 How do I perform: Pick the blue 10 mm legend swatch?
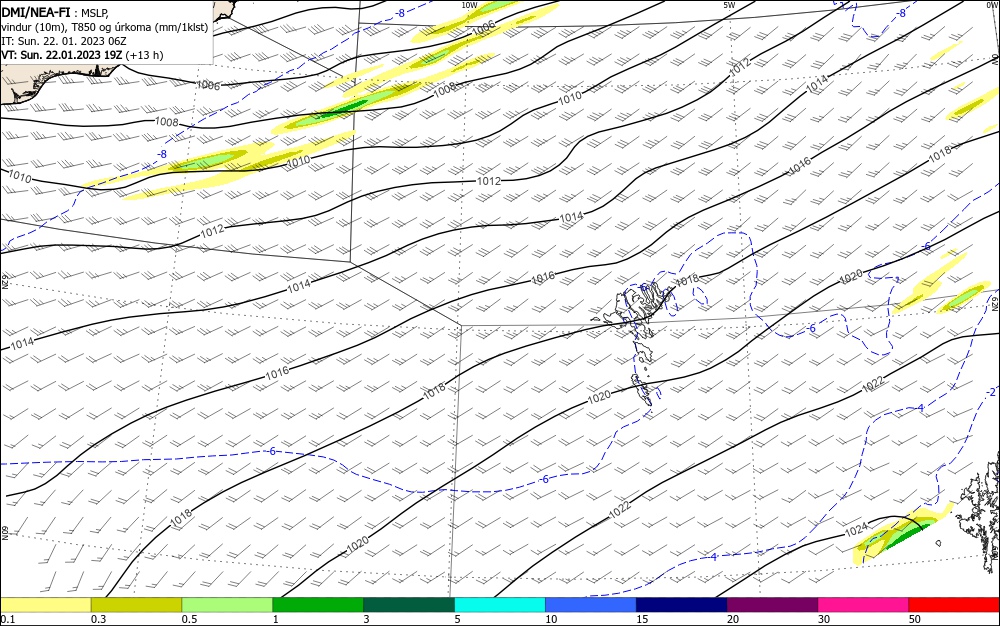591,605
